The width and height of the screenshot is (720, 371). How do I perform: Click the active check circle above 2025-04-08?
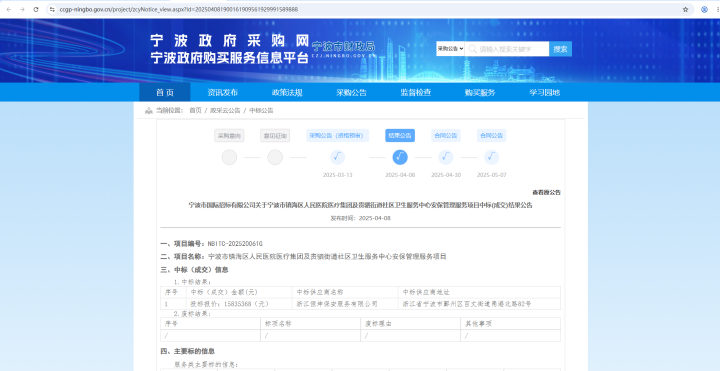400,157
